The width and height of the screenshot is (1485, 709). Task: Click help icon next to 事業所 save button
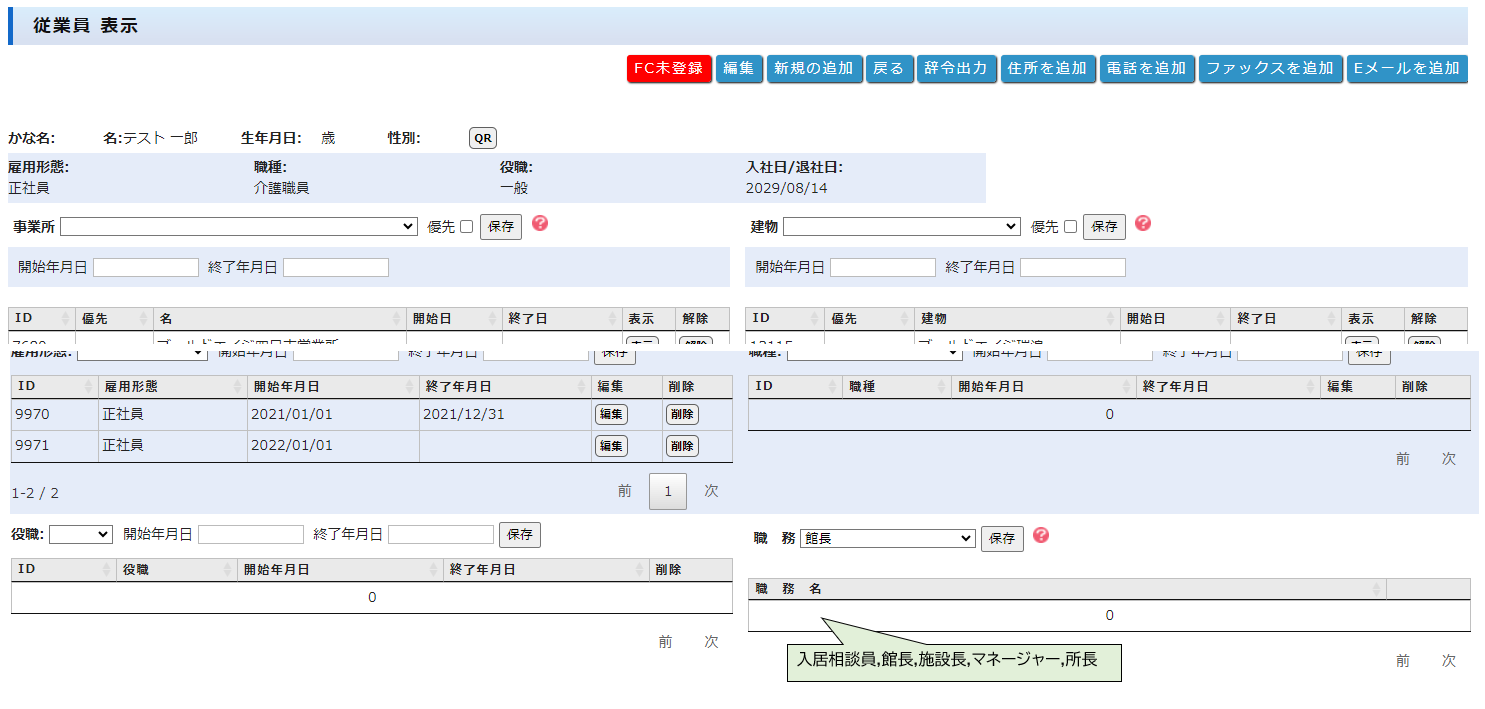(x=540, y=223)
